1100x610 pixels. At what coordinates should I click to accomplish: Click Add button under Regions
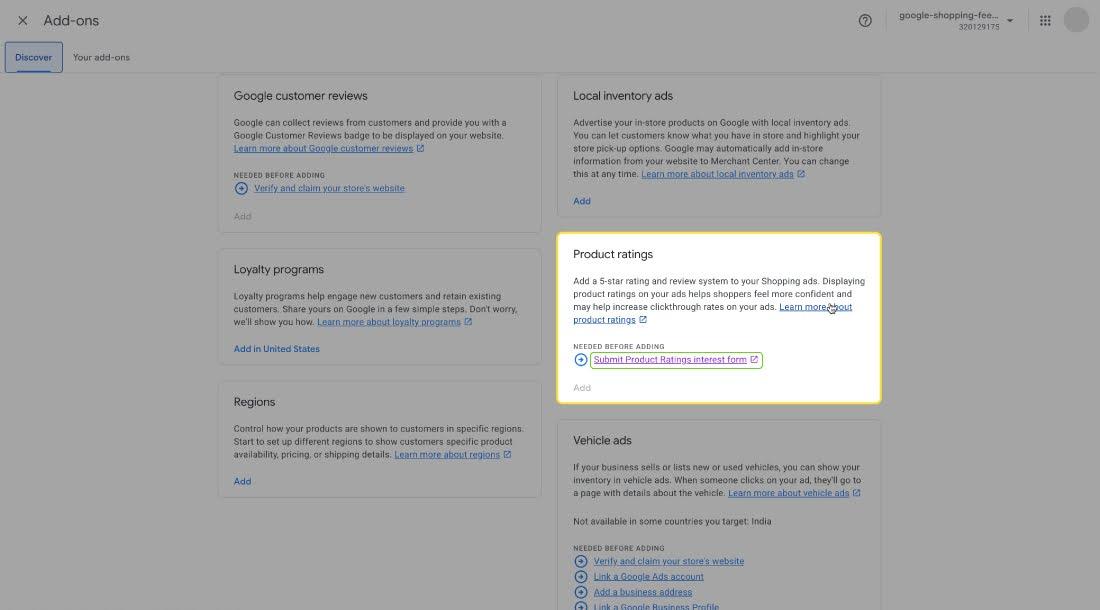(x=242, y=481)
